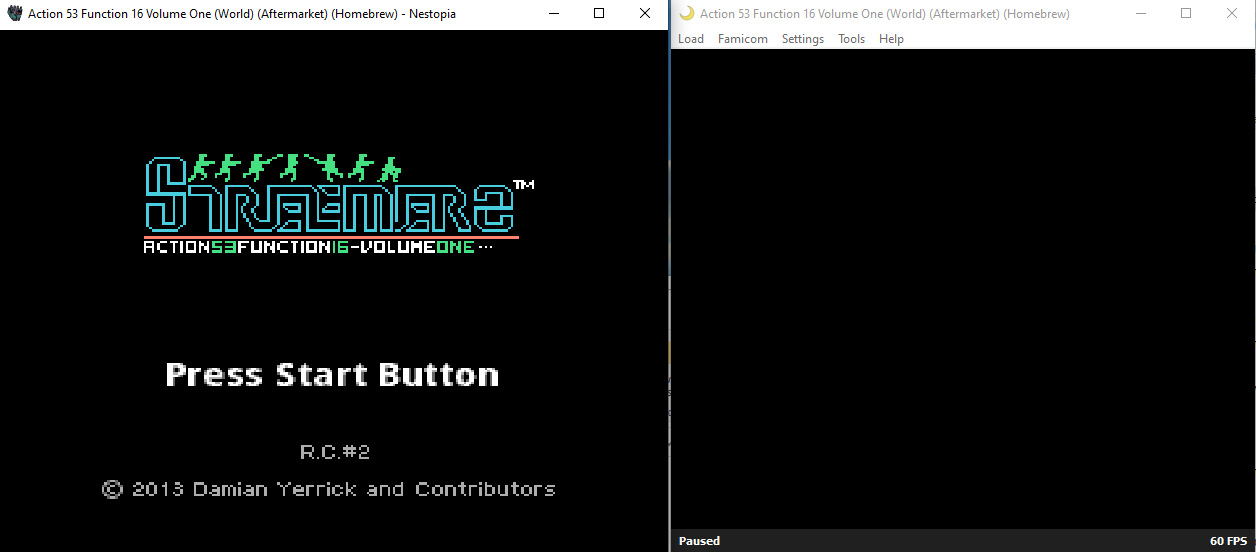Click the 'ACTION53FUNCTION16-VOLUMEONE' subtitle text

[x=318, y=247]
